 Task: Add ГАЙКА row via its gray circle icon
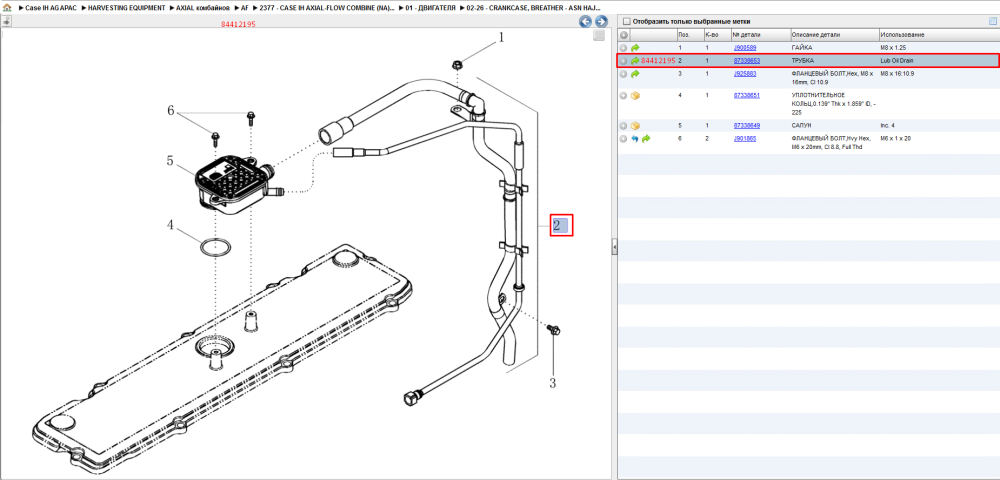(624, 48)
